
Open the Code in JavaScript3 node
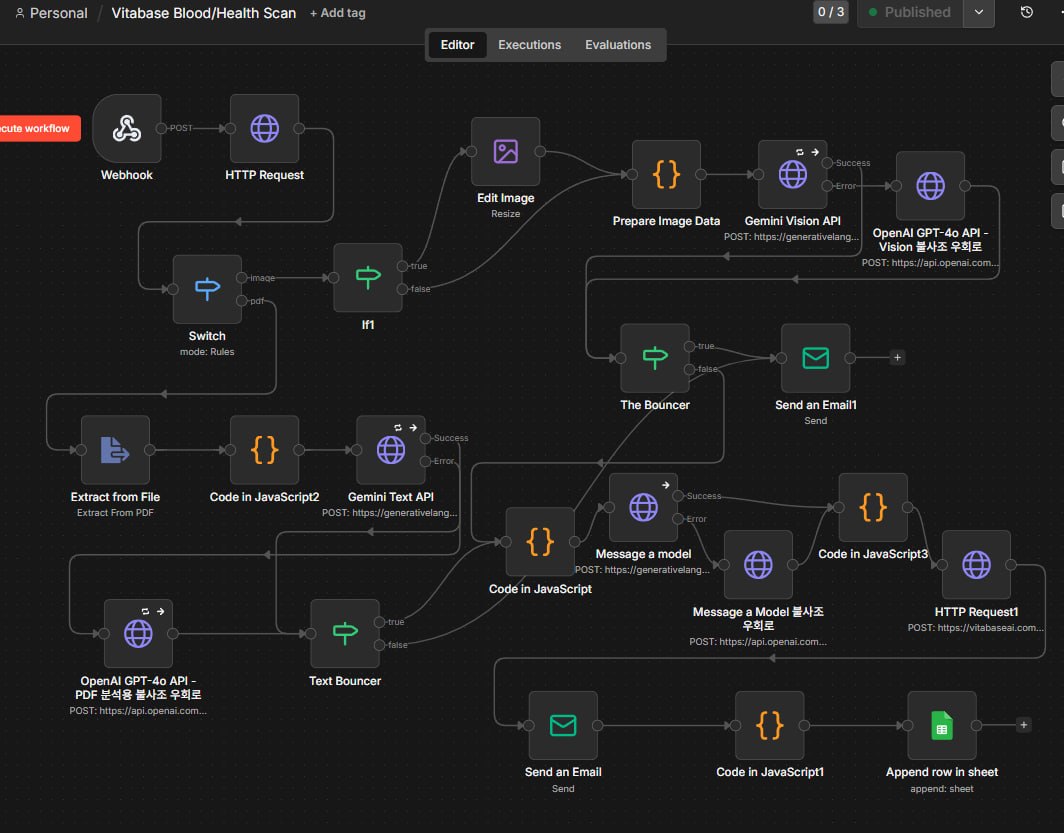[x=873, y=507]
